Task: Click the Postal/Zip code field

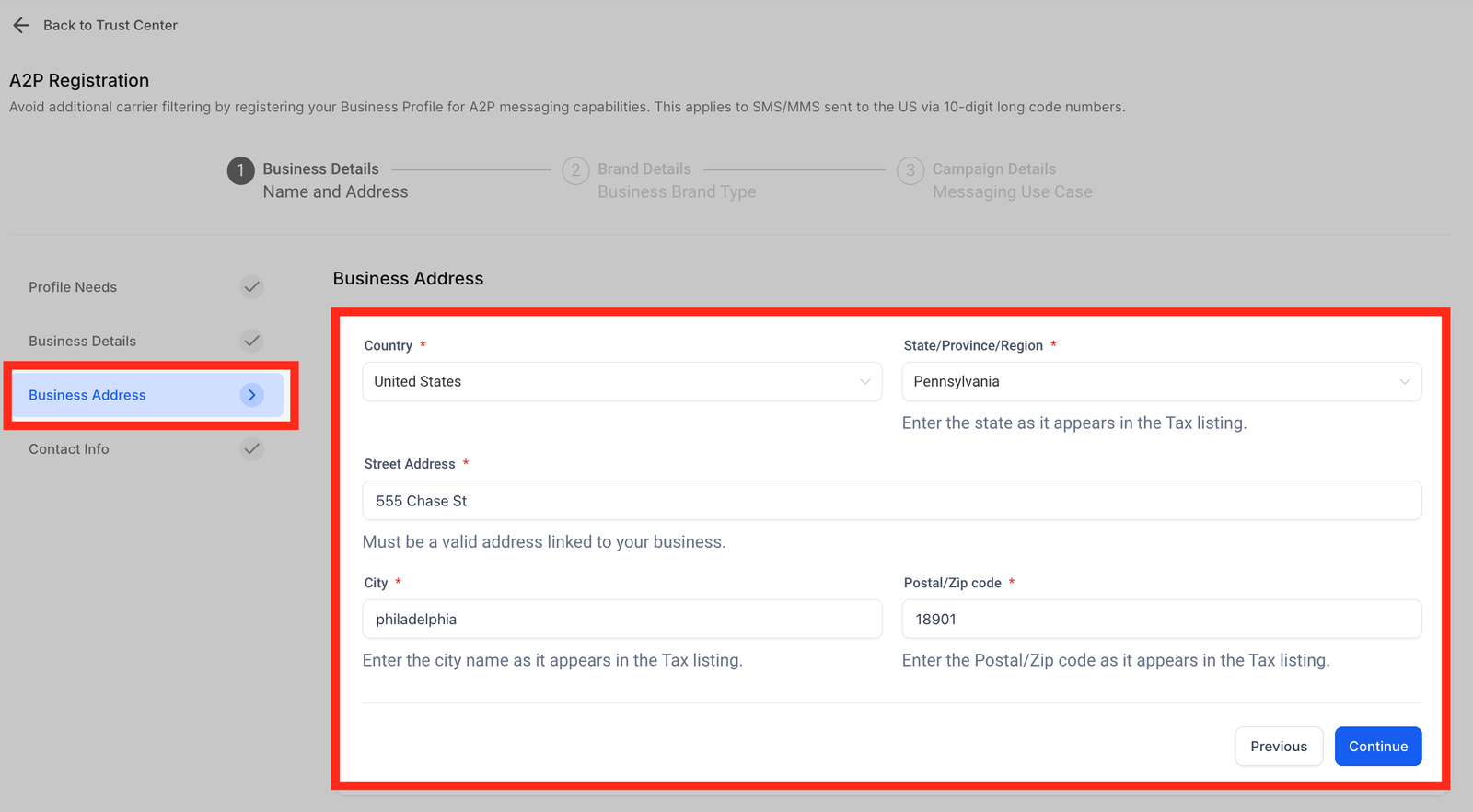Action: (x=1161, y=620)
